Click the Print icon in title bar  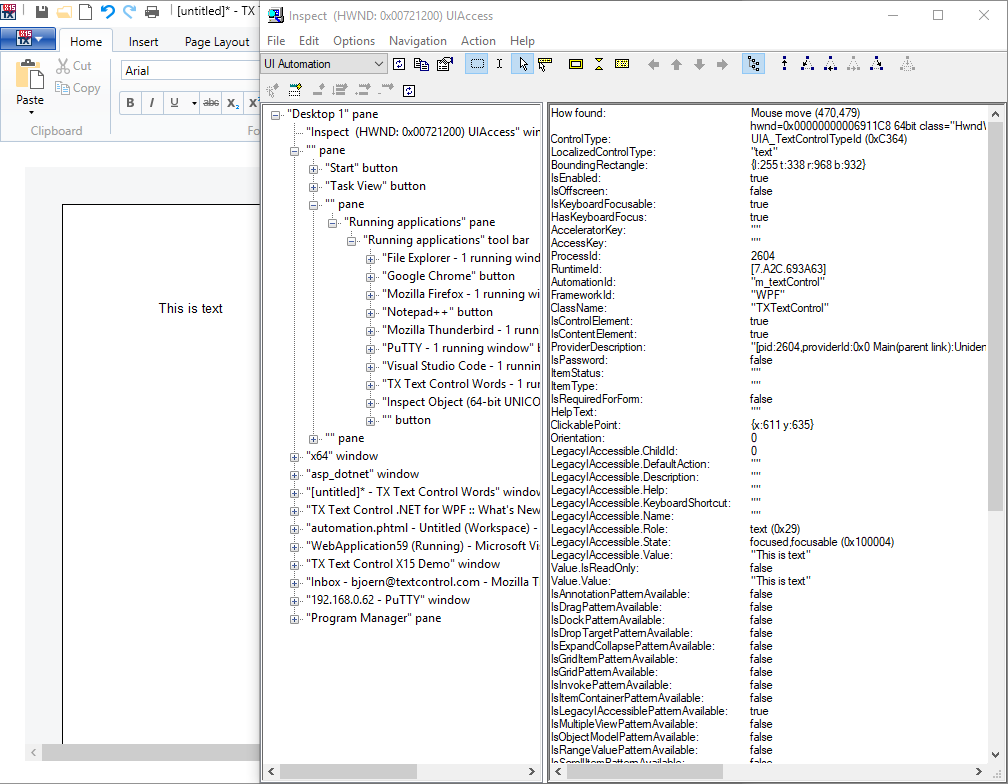(x=152, y=12)
